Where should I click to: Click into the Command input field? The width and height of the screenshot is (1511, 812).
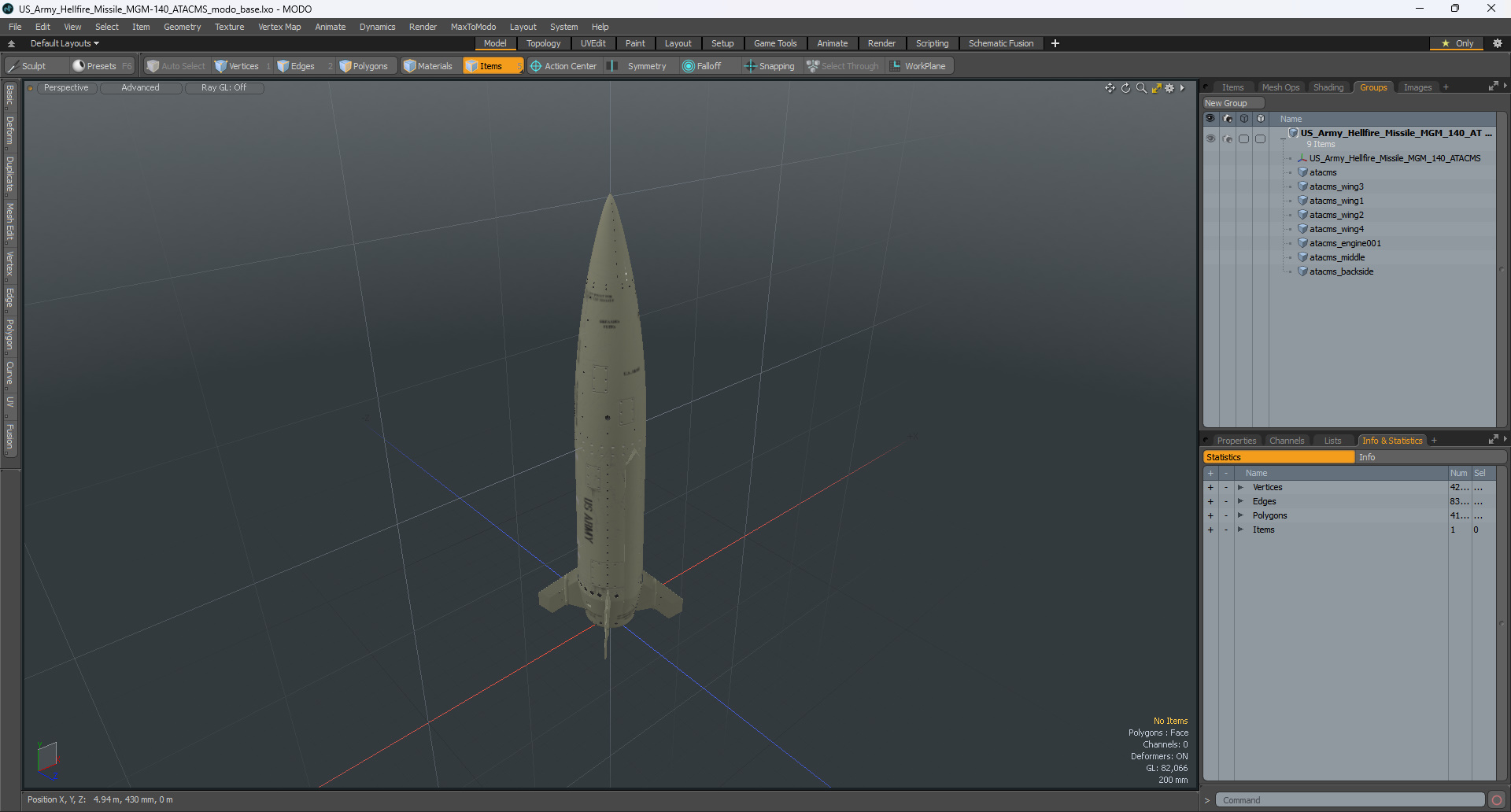1349,800
